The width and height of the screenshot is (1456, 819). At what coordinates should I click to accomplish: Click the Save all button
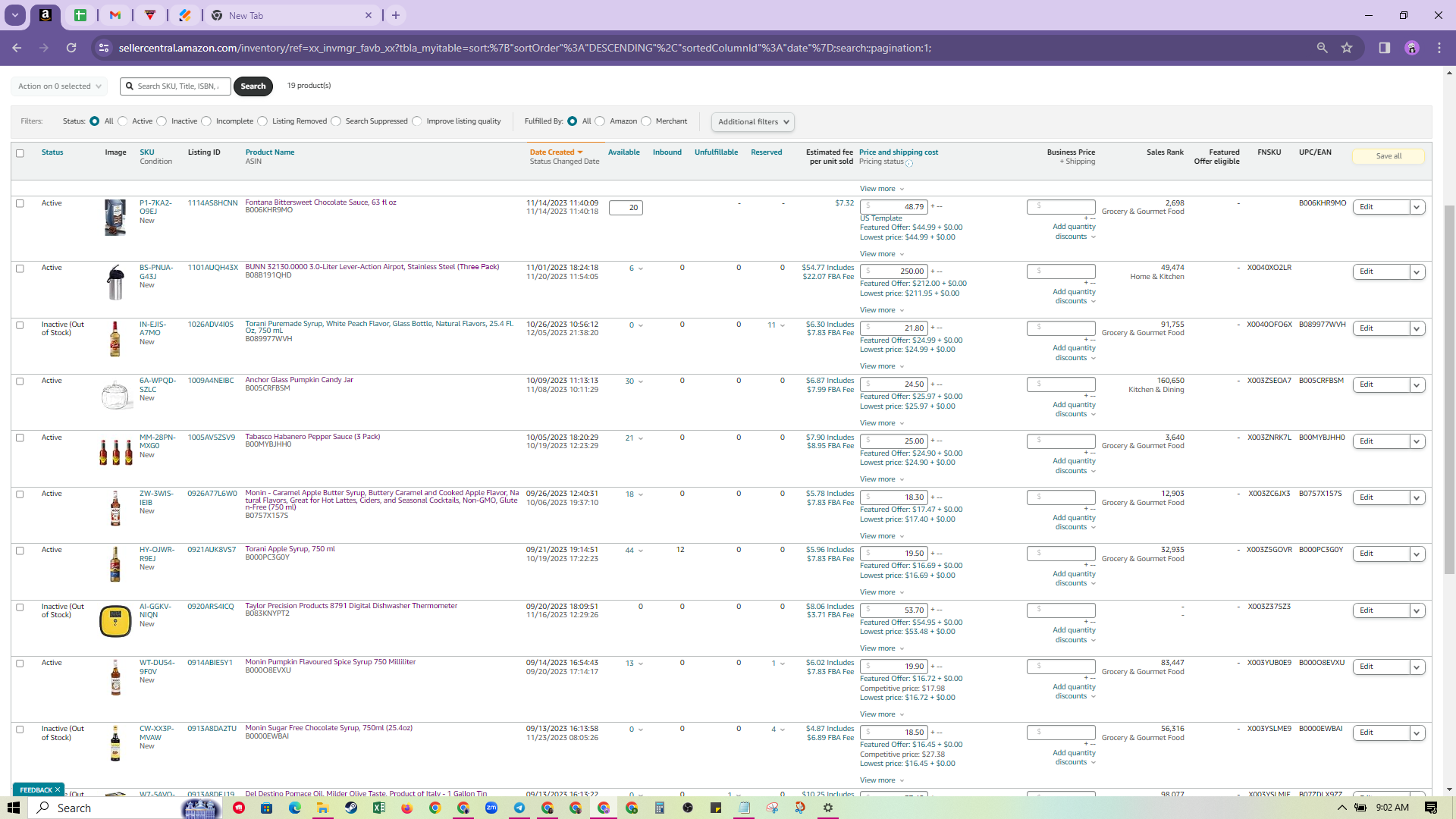(x=1389, y=156)
